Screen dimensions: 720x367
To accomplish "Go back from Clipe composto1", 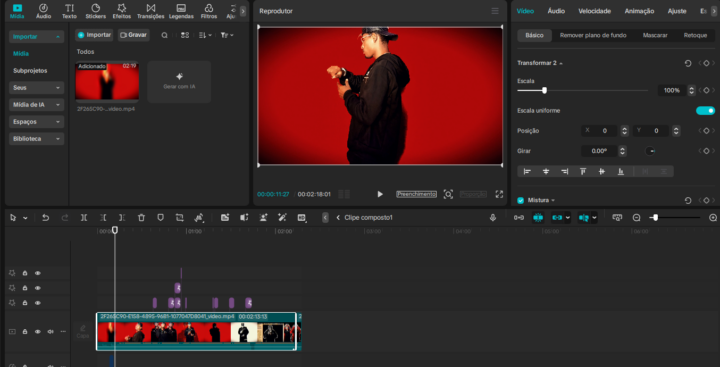I will coord(338,218).
